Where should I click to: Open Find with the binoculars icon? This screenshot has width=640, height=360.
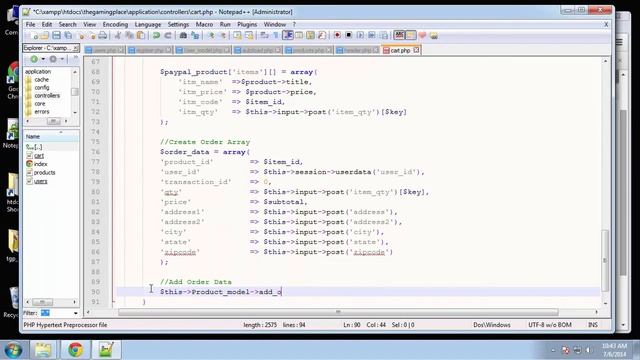(x=183, y=36)
